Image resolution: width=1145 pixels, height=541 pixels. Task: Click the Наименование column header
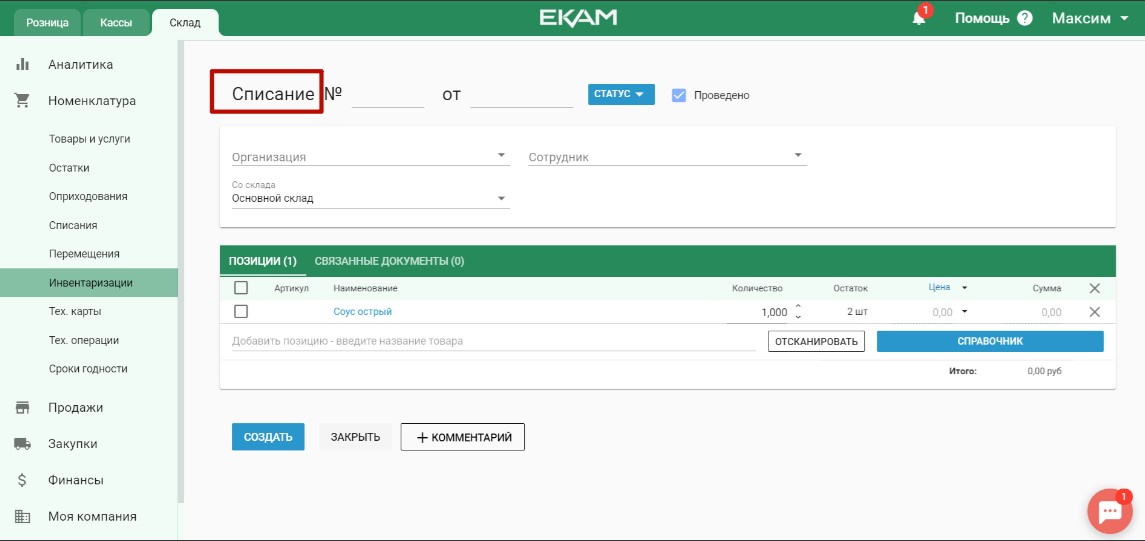pyautogui.click(x=365, y=288)
